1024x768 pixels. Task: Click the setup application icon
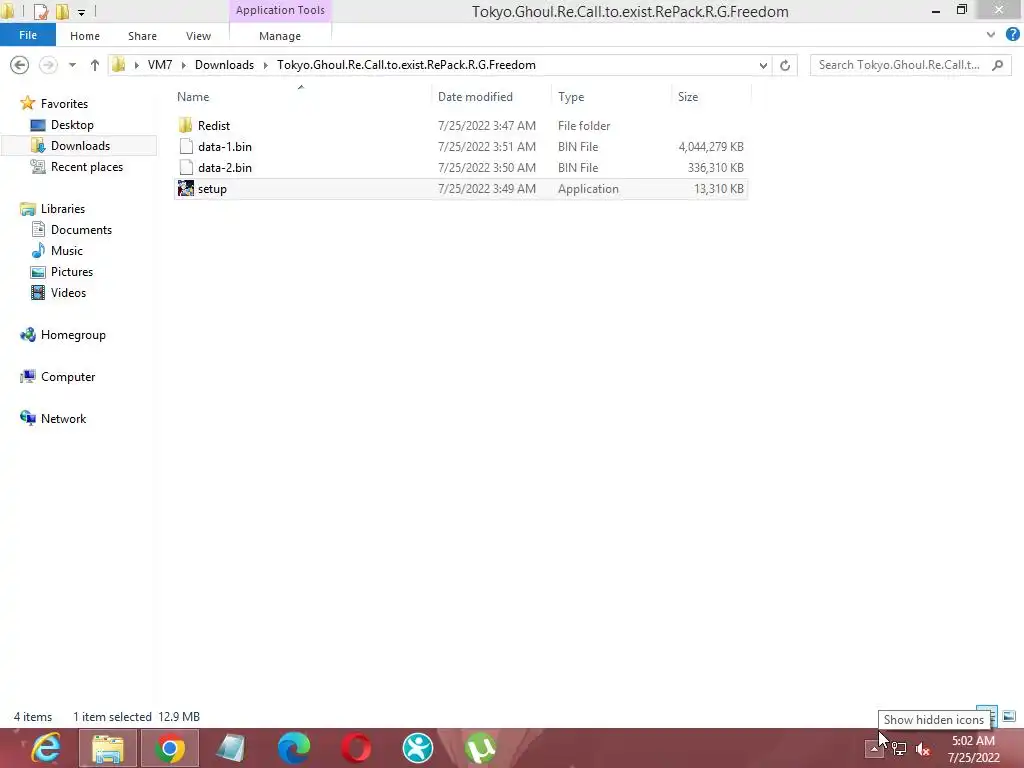point(186,189)
